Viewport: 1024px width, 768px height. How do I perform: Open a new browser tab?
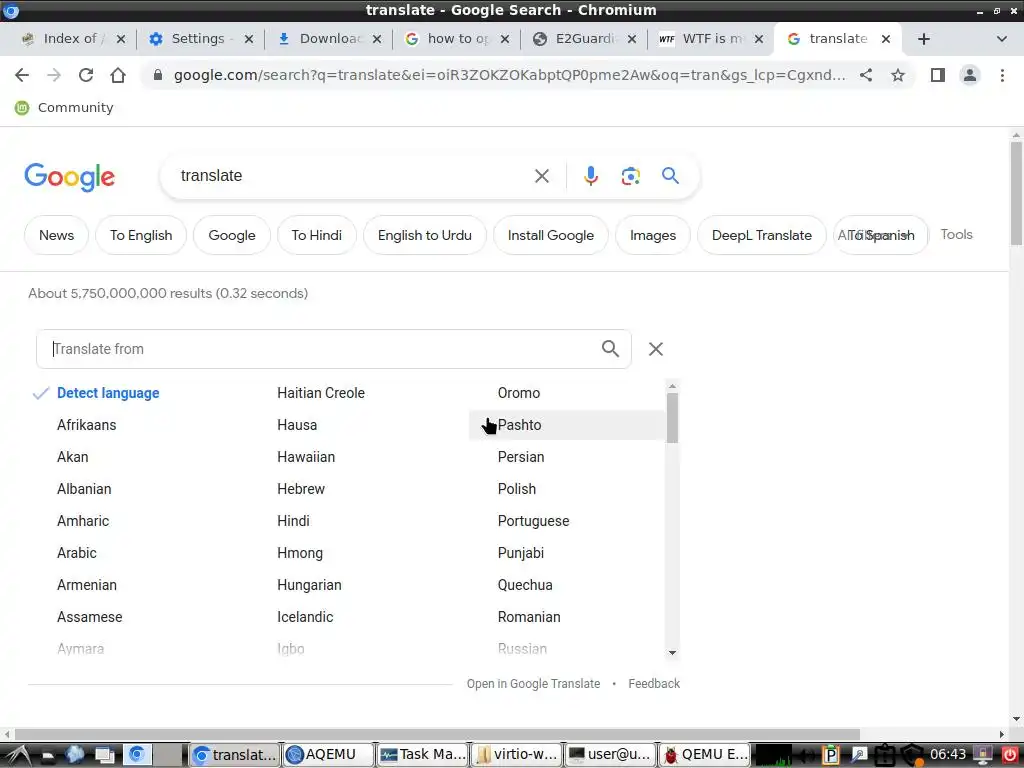point(923,39)
